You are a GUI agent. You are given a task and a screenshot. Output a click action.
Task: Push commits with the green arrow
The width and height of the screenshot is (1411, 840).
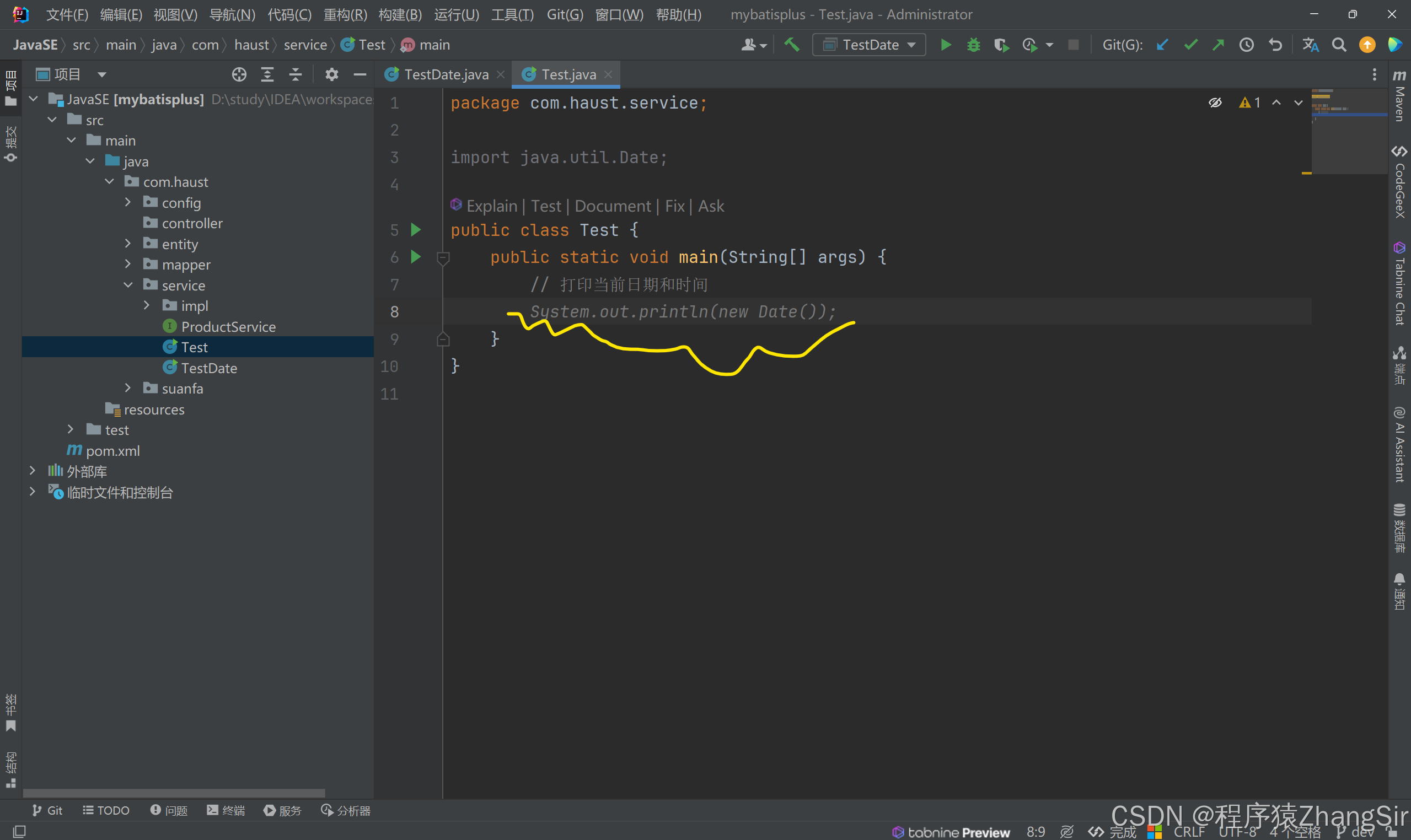click(1218, 45)
